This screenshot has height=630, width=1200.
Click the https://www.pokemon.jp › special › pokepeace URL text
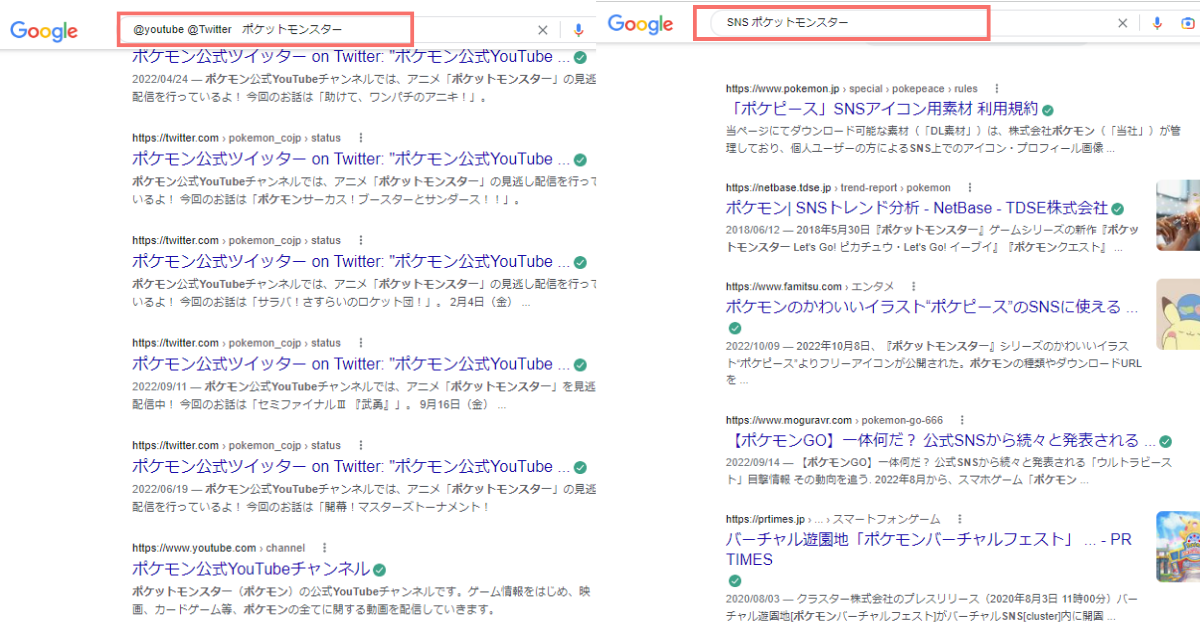tap(852, 88)
